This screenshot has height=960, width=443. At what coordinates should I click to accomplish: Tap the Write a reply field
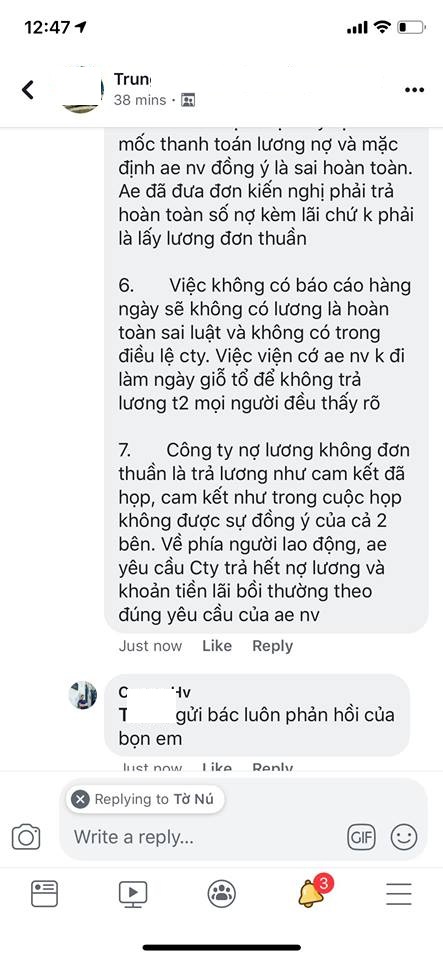pyautogui.click(x=202, y=837)
